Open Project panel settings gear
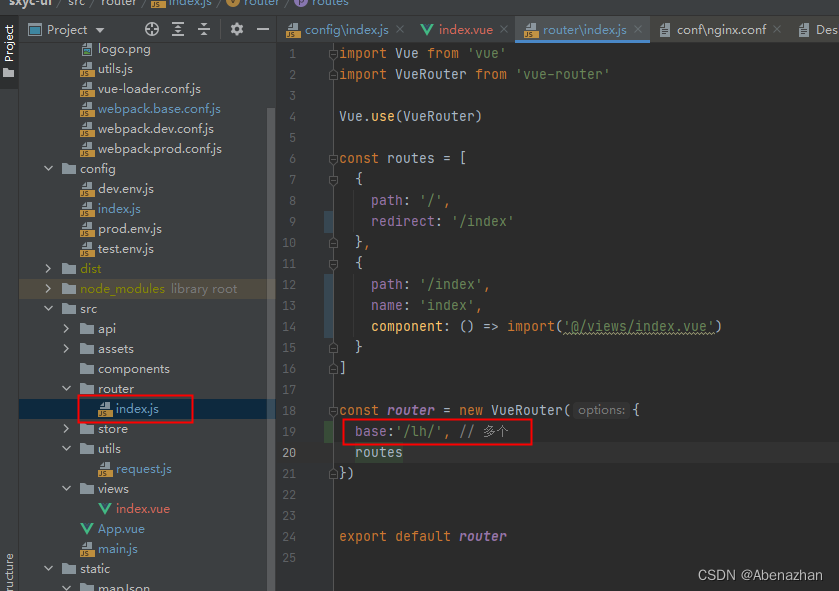 coord(237,30)
